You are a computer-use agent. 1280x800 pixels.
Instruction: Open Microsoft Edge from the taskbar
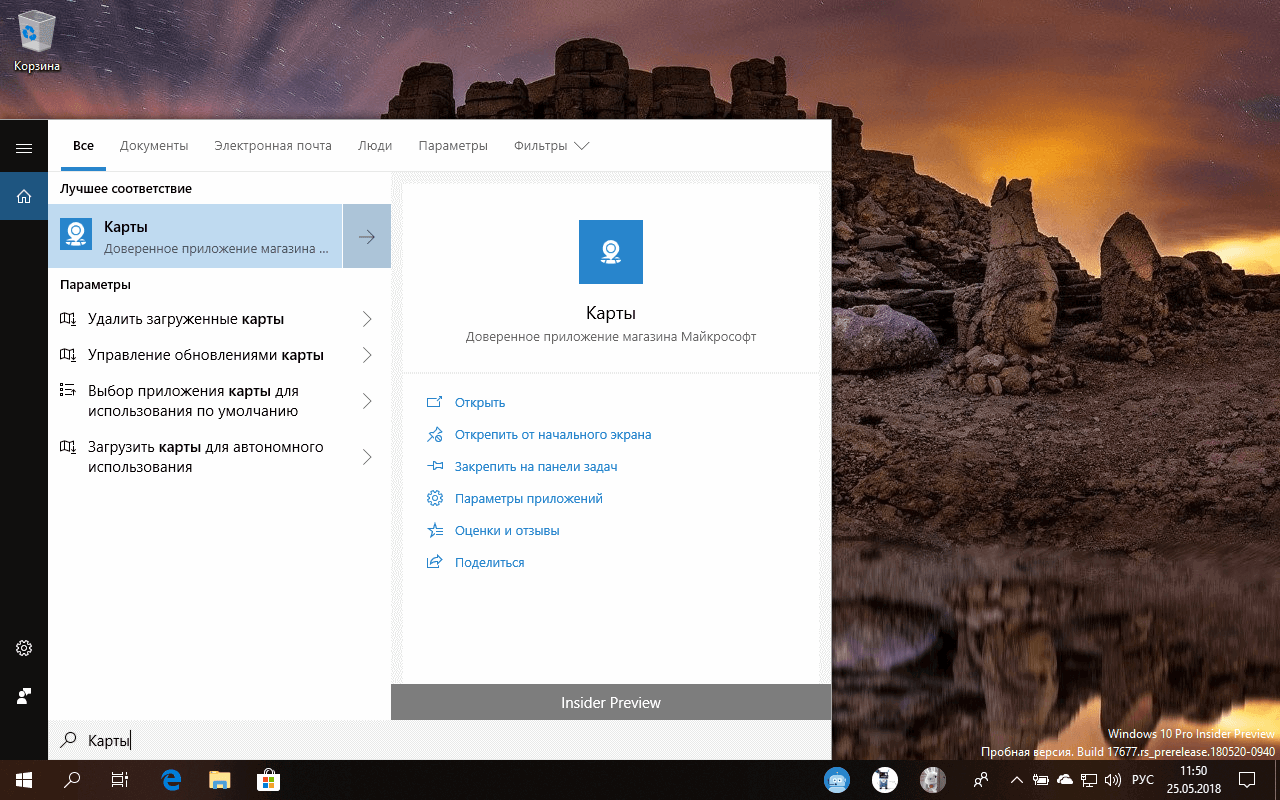coord(170,779)
